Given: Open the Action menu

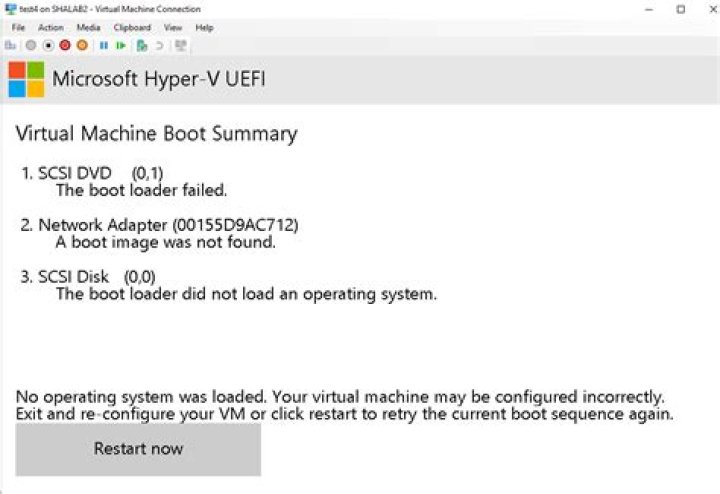Looking at the screenshot, I should 51,28.
